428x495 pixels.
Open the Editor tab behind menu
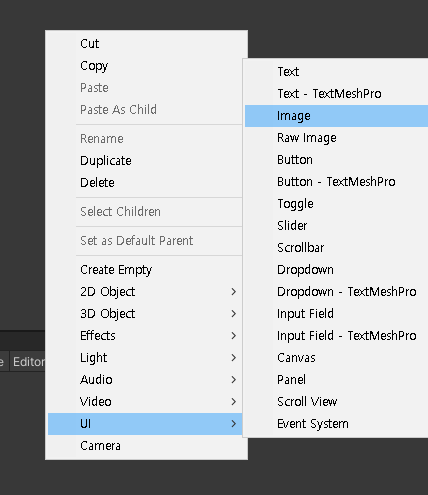tap(28, 362)
